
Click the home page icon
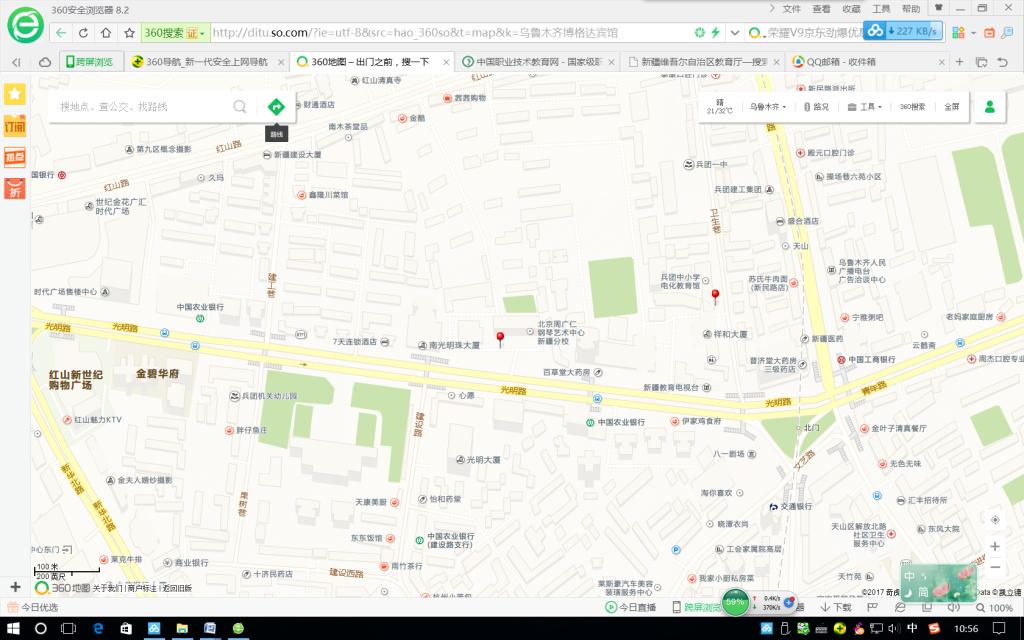click(x=106, y=33)
